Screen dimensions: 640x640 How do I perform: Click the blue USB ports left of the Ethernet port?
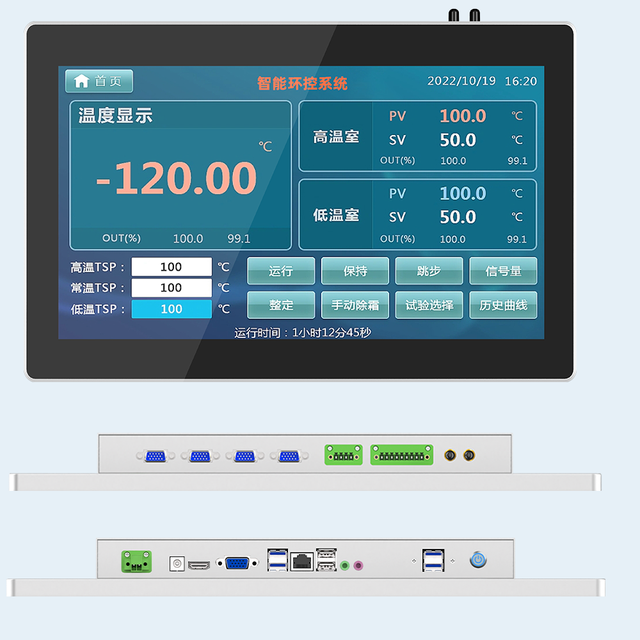click(278, 560)
